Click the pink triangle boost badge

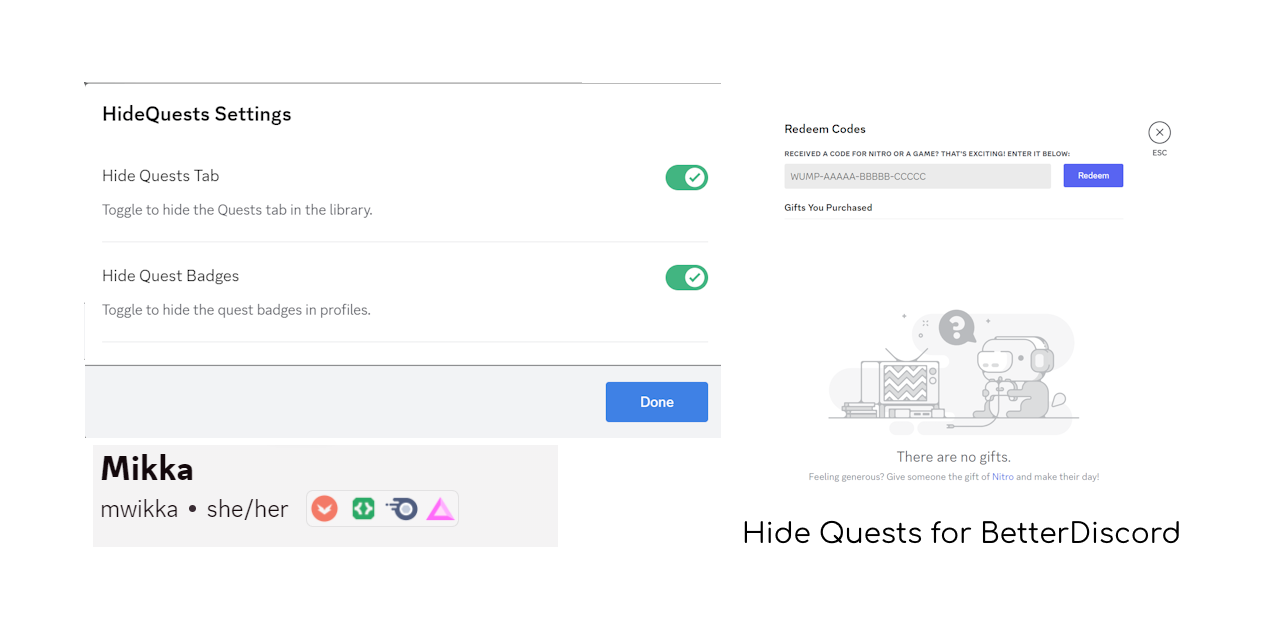tap(441, 509)
